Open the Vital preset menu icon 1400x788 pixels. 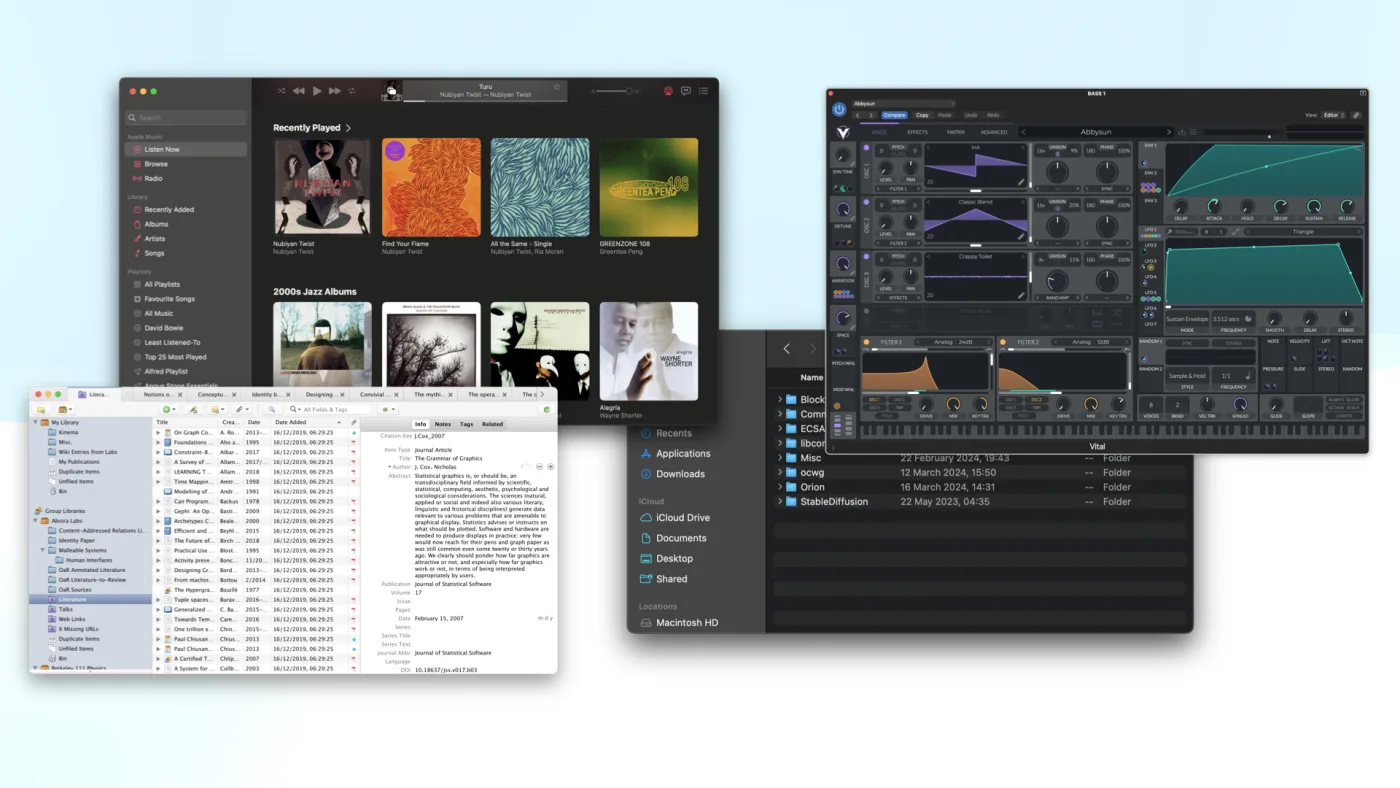1194,132
